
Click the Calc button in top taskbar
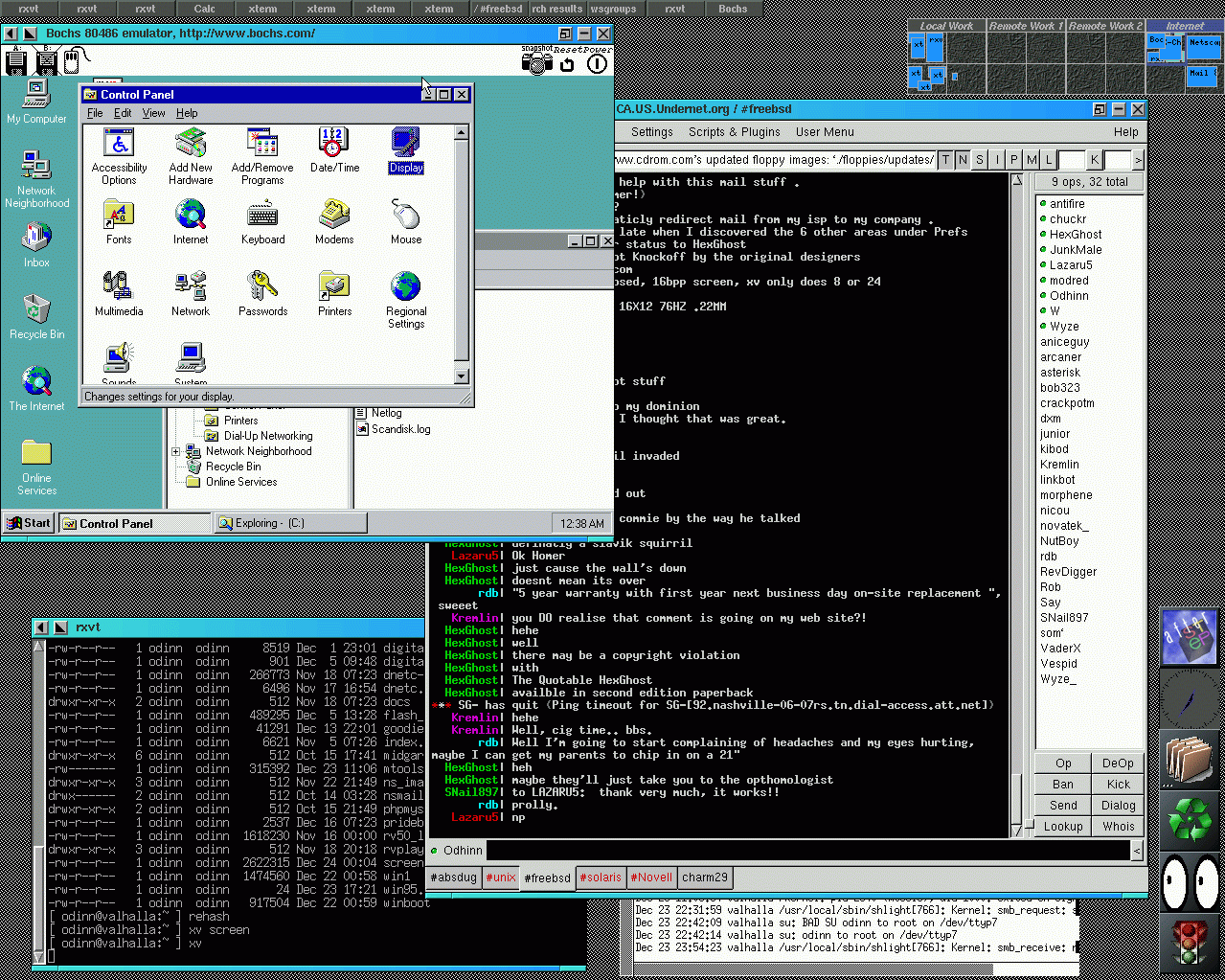pyautogui.click(x=204, y=9)
